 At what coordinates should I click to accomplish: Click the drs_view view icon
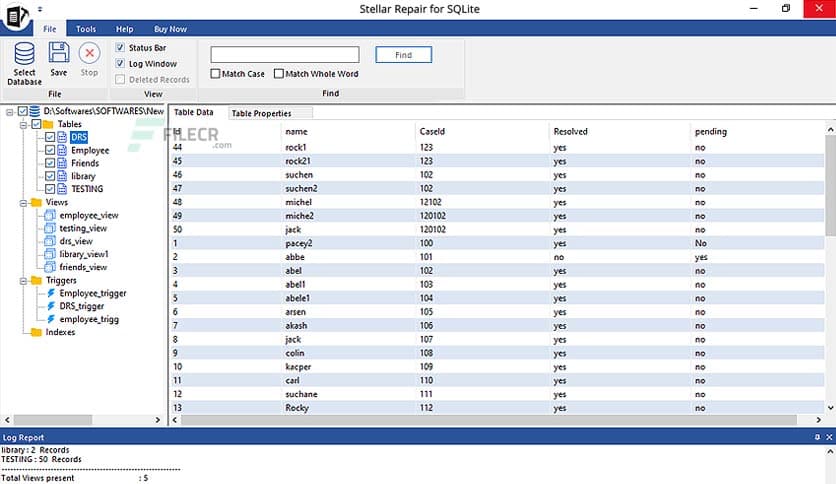(x=50, y=241)
